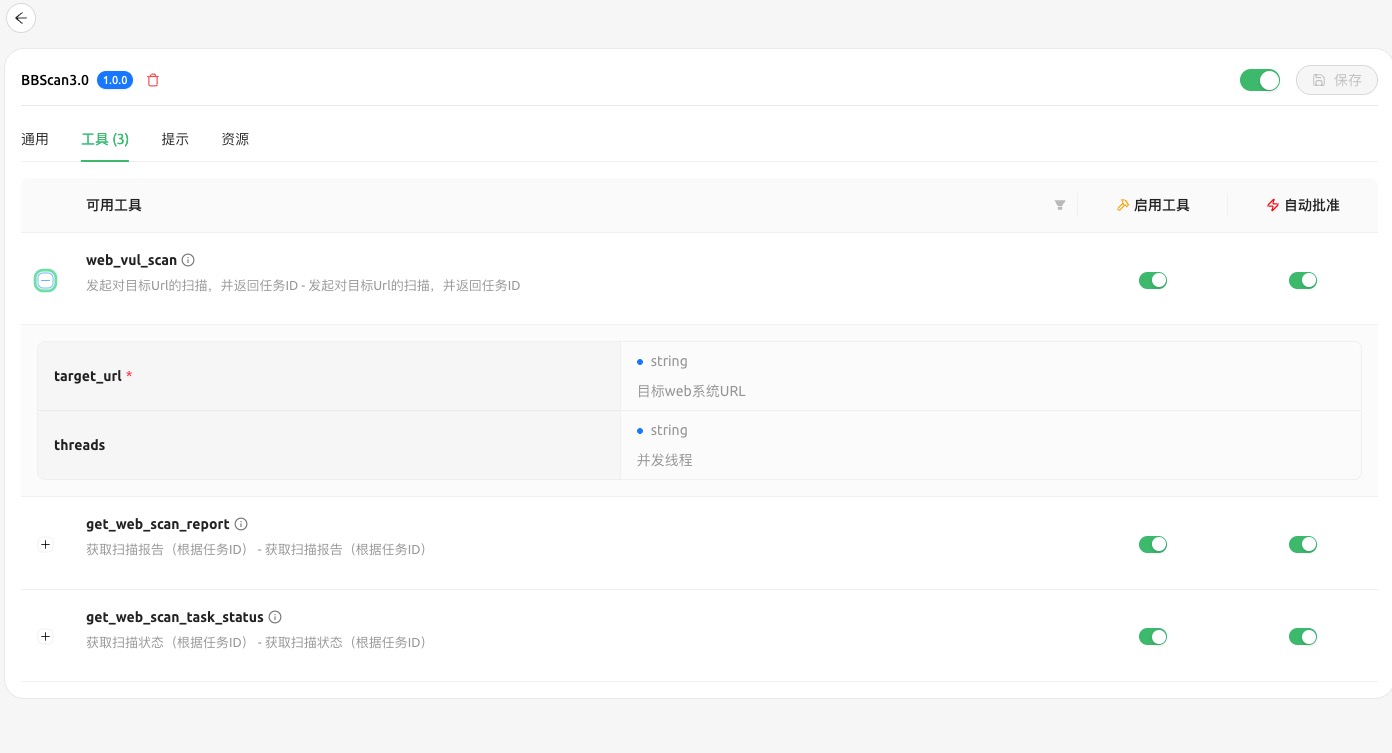Open info icon next to get_web_scan_report
Viewport: 1392px width, 753px height.
pyautogui.click(x=241, y=524)
